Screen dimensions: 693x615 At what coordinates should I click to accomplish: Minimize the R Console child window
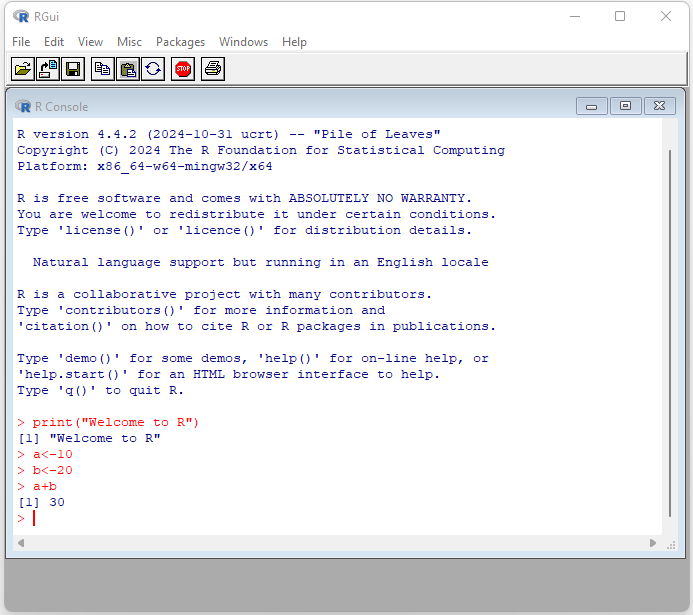pos(592,106)
